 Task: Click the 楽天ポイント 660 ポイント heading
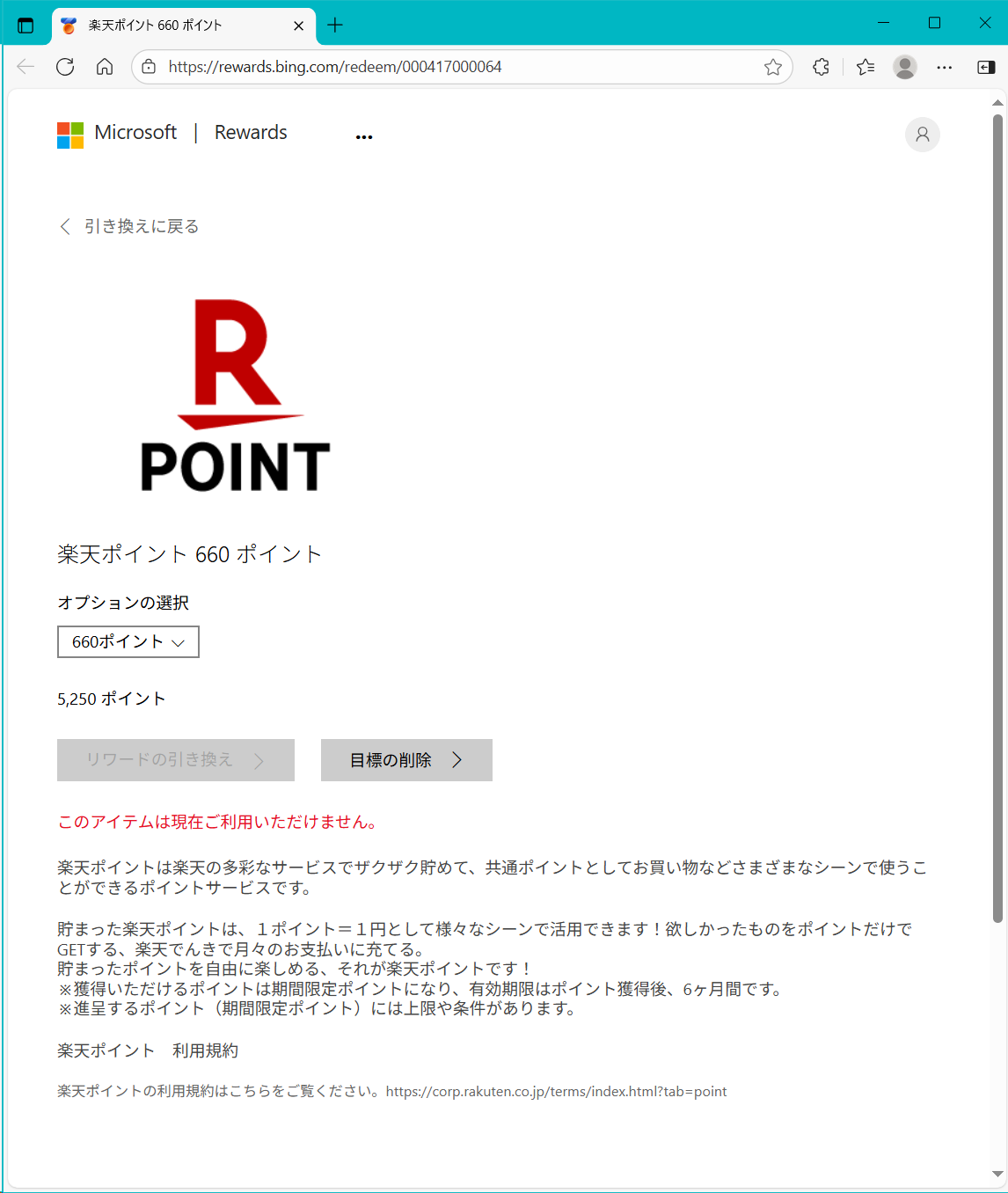[x=190, y=554]
